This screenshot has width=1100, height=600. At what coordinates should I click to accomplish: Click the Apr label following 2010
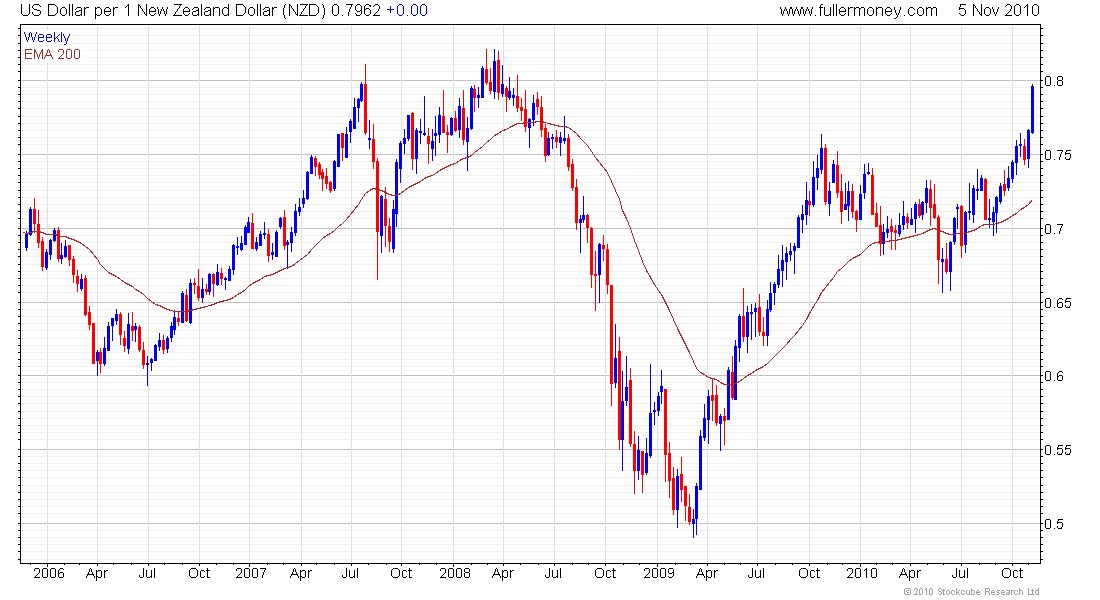click(x=910, y=574)
